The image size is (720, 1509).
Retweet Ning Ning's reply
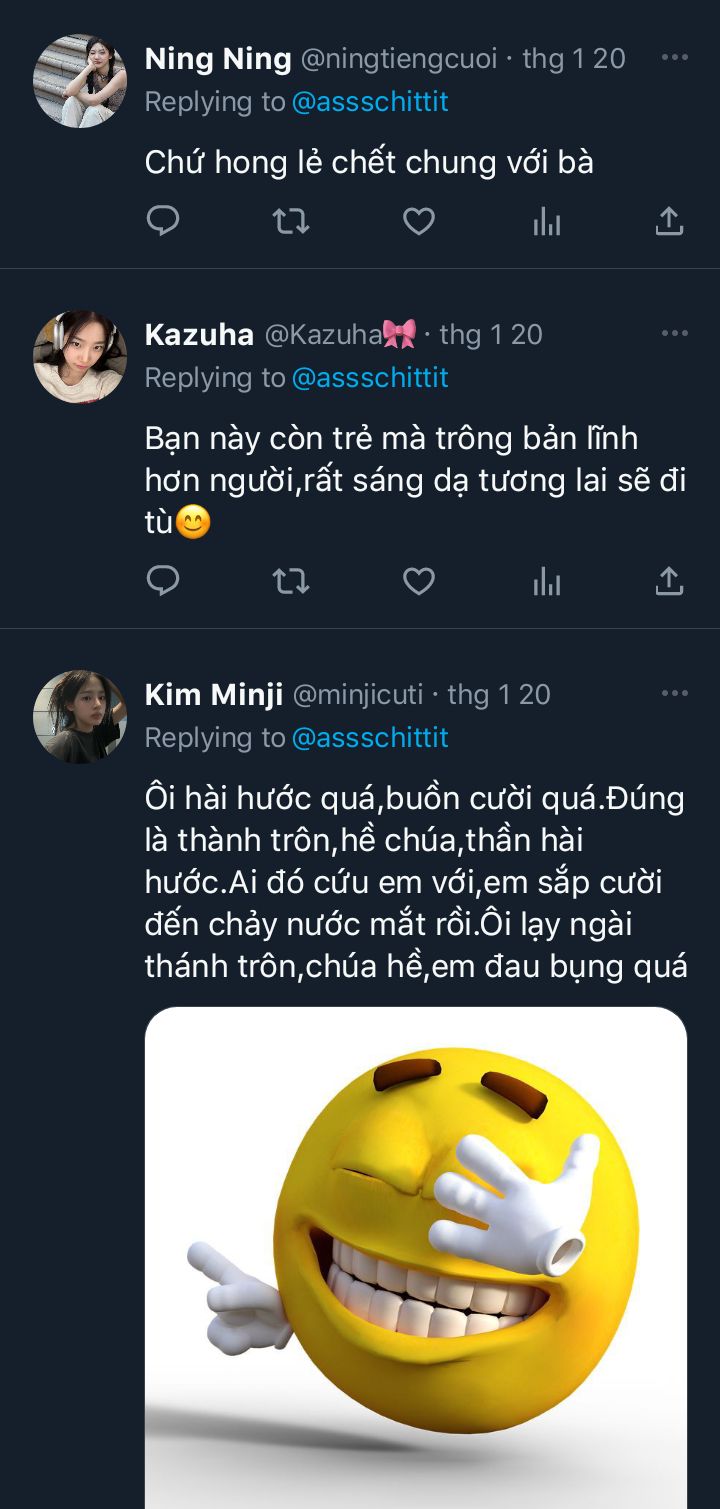click(x=291, y=221)
